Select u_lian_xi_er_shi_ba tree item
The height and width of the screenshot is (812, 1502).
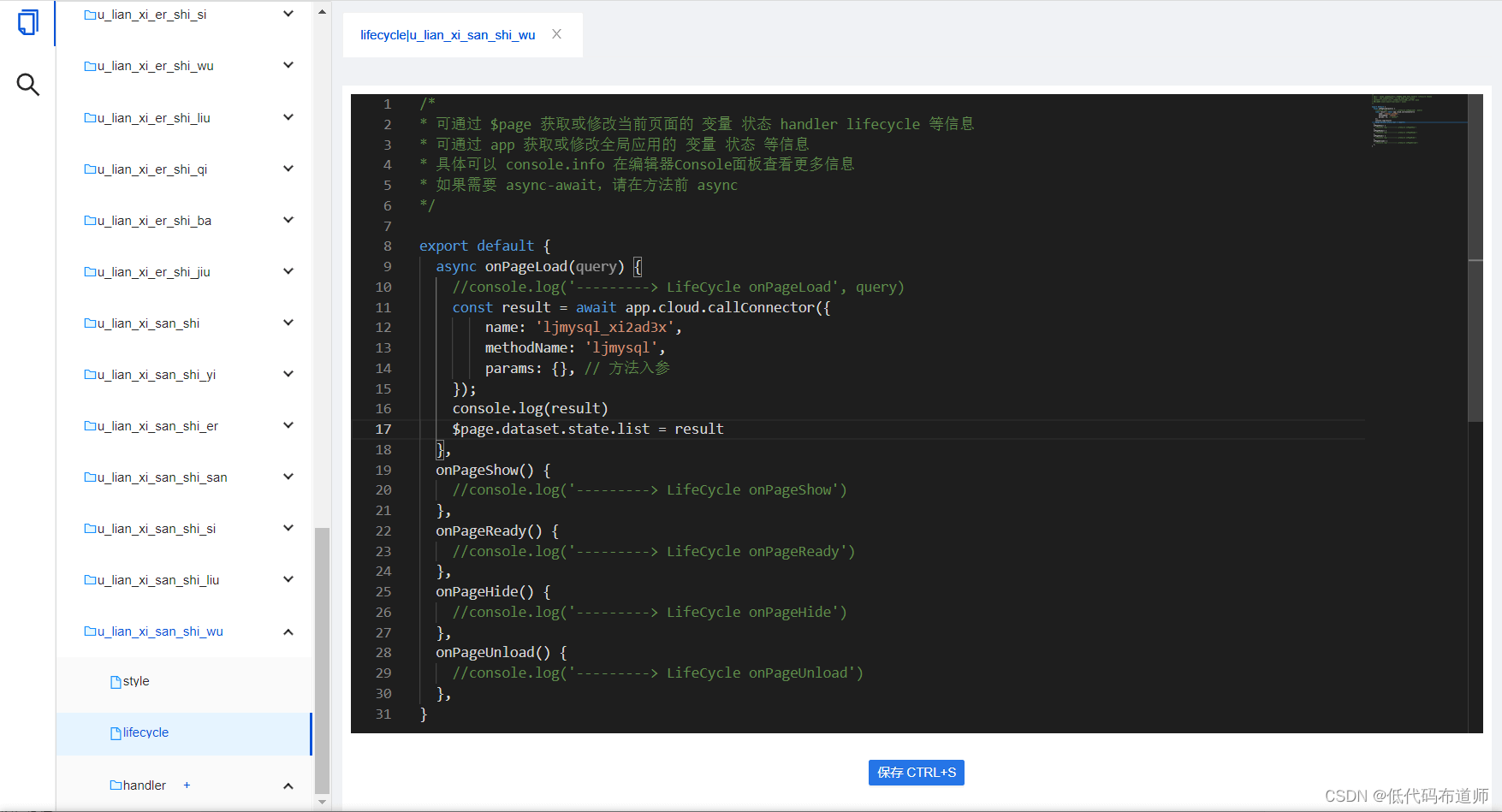pyautogui.click(x=148, y=221)
